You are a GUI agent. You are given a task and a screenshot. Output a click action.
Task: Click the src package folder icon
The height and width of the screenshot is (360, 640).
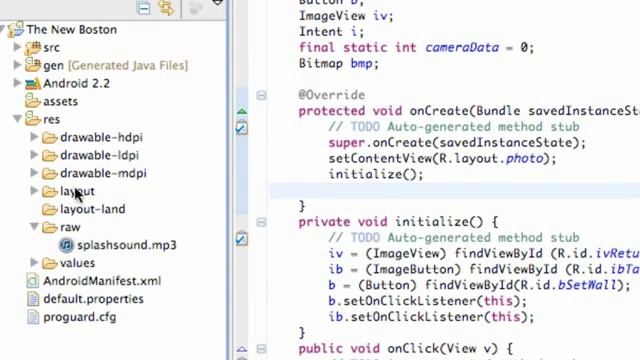pos(33,48)
